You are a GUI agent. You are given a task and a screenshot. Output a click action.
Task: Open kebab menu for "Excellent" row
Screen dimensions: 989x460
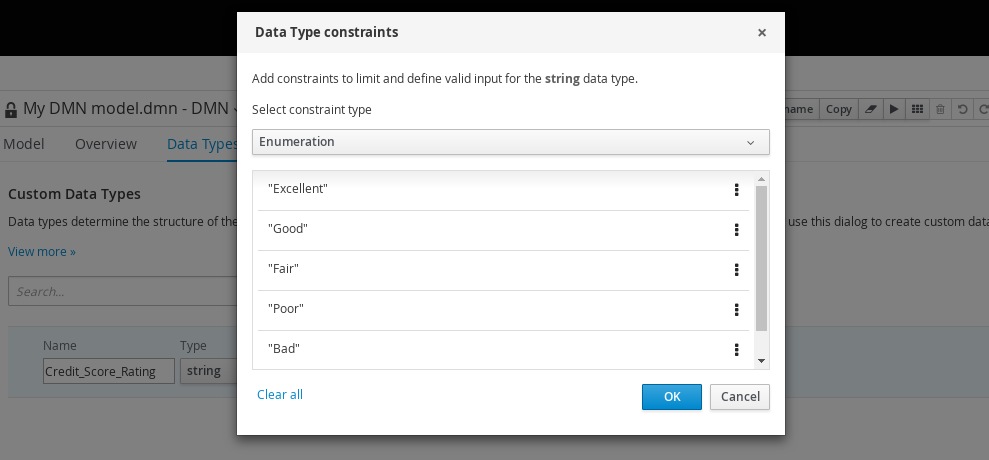[x=736, y=190]
